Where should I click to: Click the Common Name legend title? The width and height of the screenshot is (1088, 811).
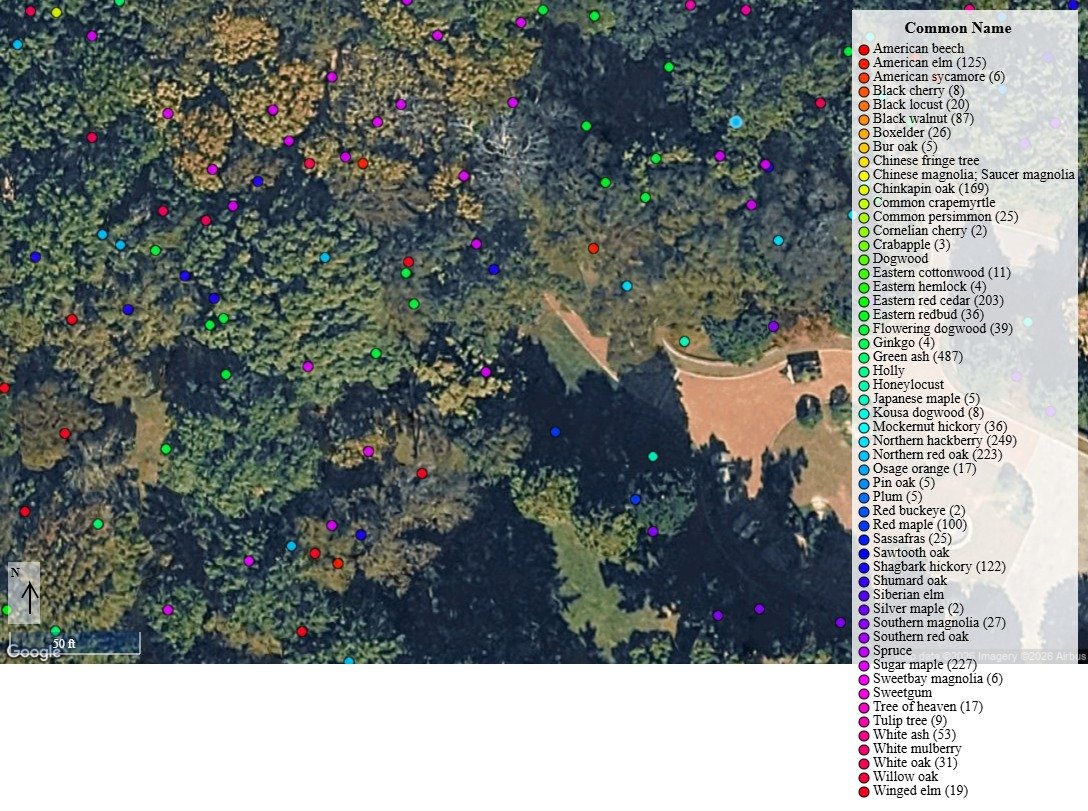point(958,28)
